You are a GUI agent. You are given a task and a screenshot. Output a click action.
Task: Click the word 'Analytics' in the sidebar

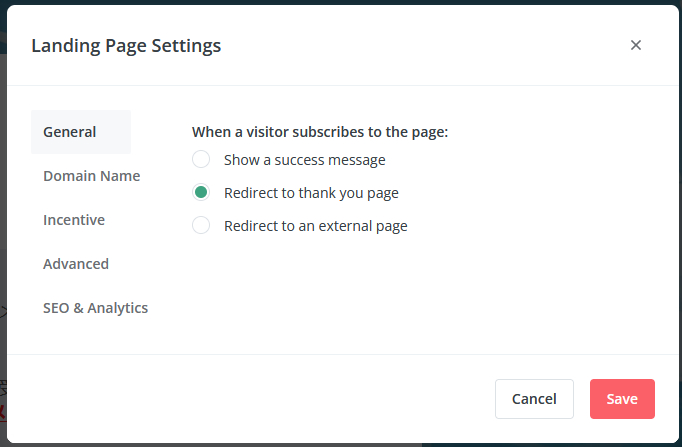click(118, 308)
